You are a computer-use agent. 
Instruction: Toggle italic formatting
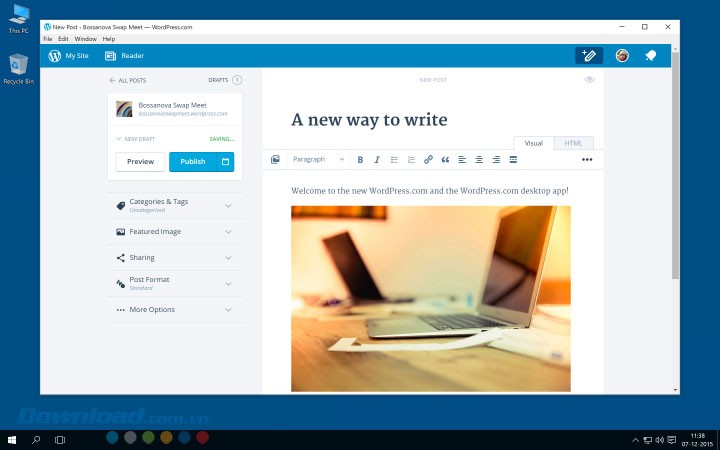pos(377,160)
